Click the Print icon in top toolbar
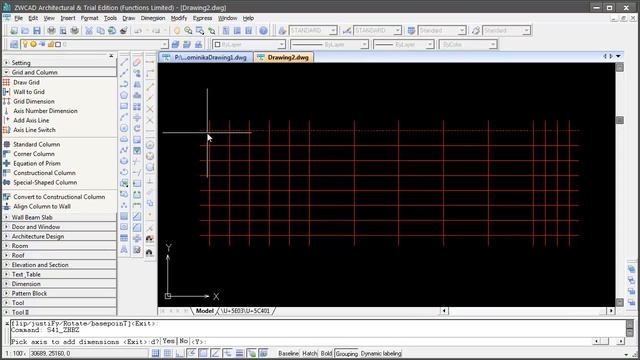 51,31
